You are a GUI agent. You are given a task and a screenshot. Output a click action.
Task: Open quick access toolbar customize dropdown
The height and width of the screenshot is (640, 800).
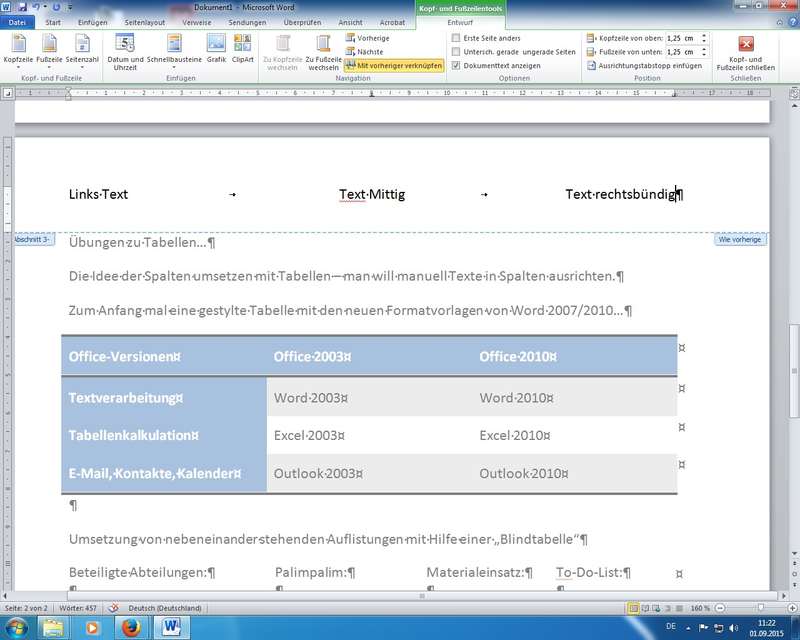70,7
